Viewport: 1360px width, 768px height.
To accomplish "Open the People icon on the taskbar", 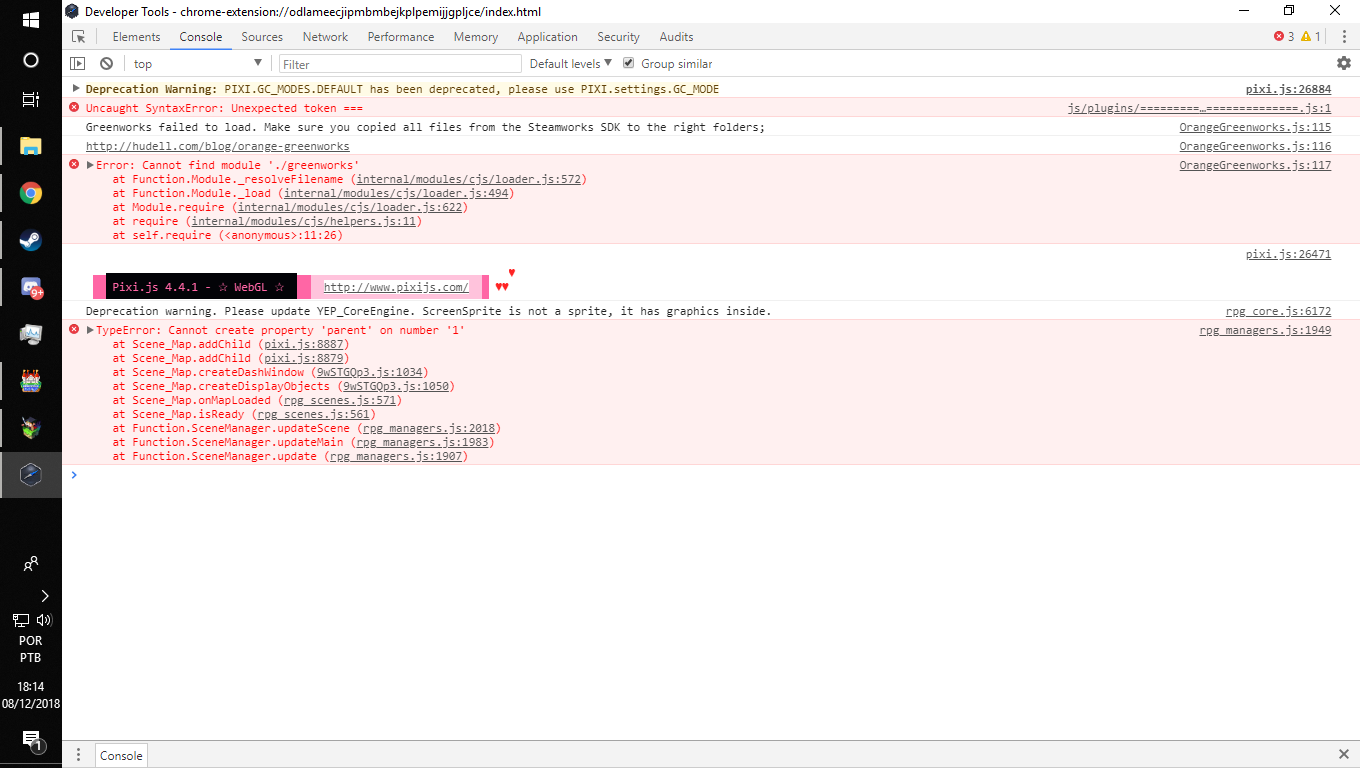I will 31,564.
